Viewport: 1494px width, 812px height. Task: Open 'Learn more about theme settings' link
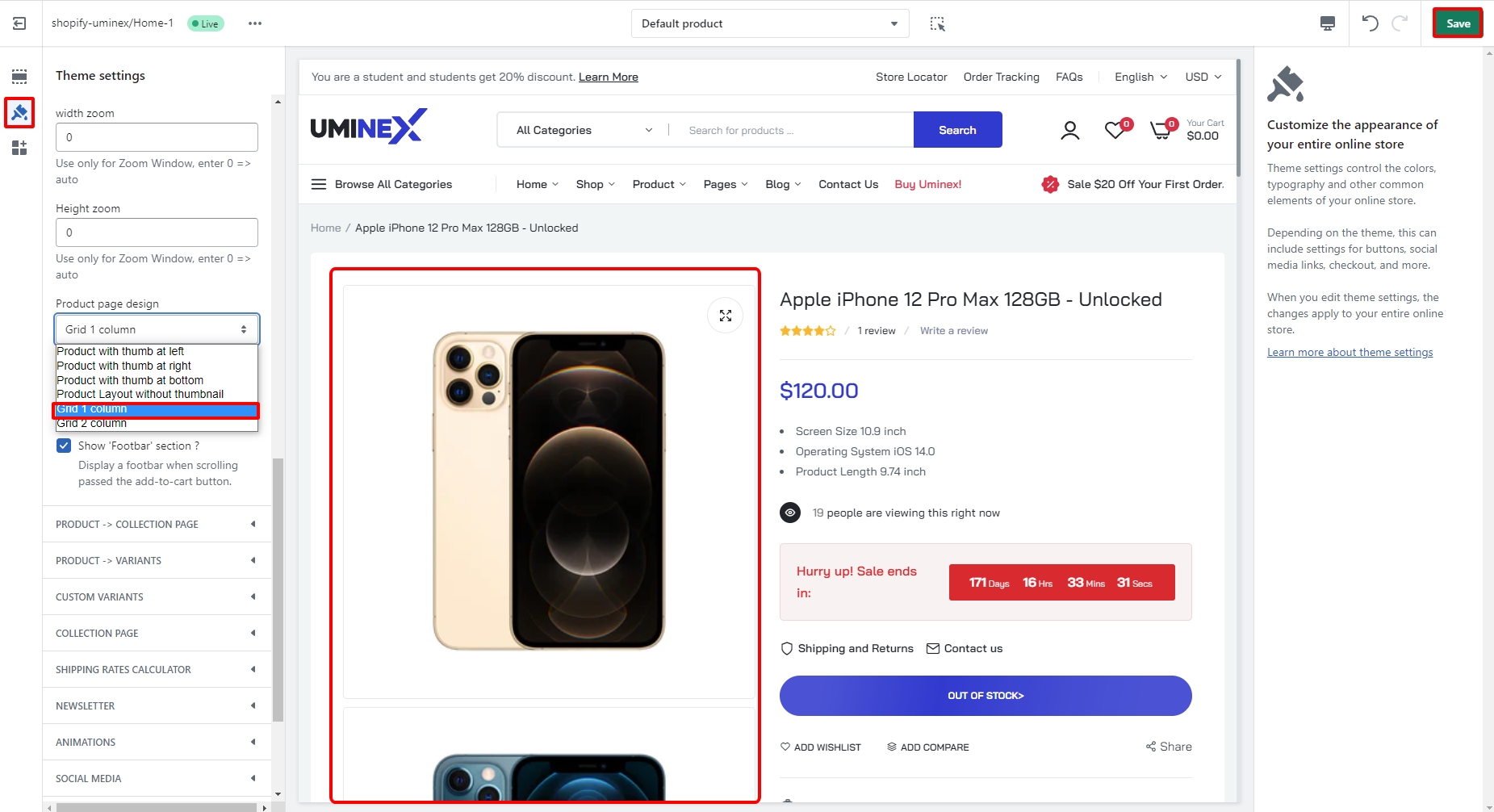pyautogui.click(x=1350, y=352)
